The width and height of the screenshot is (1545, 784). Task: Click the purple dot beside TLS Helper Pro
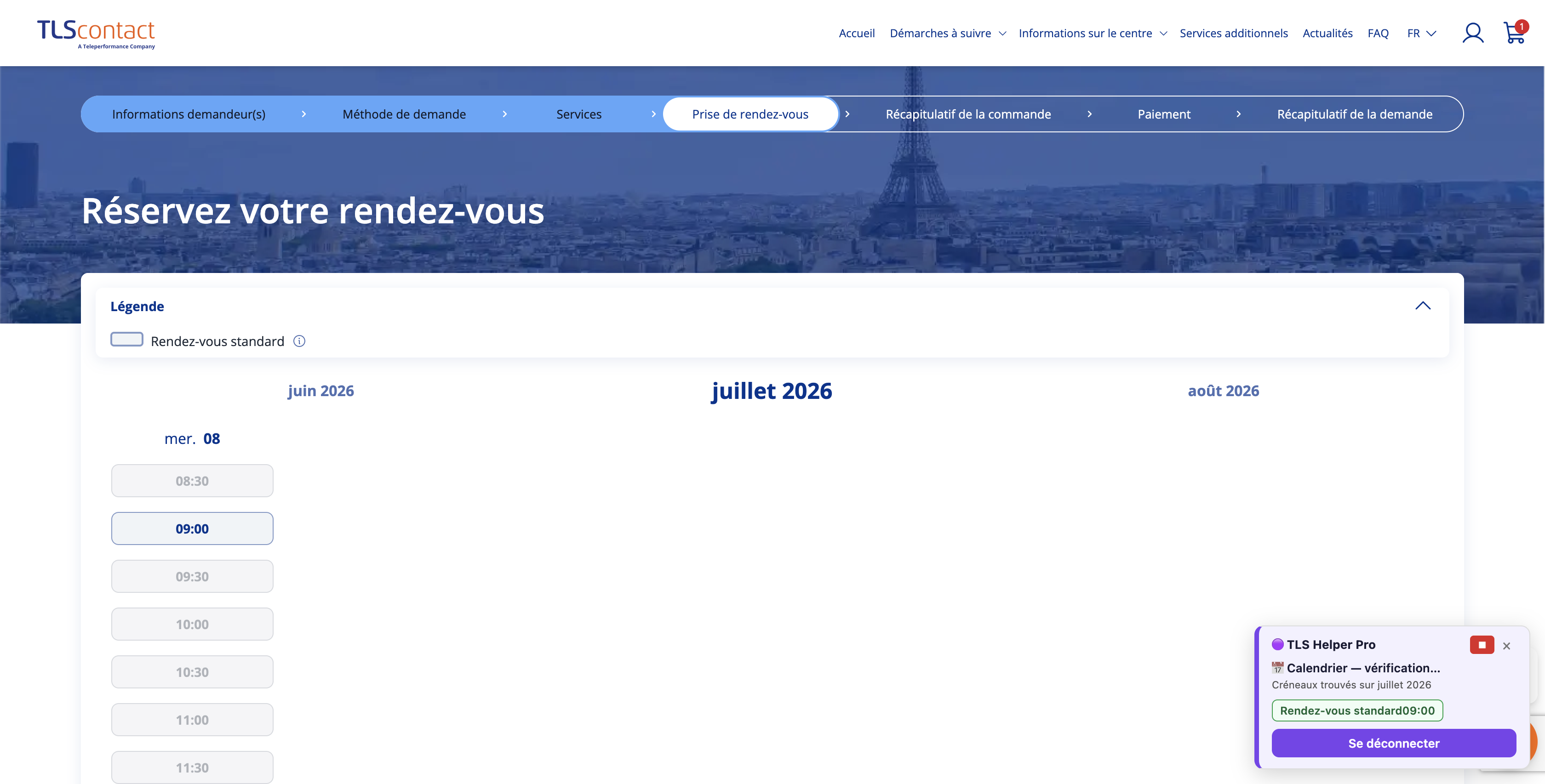1277,644
